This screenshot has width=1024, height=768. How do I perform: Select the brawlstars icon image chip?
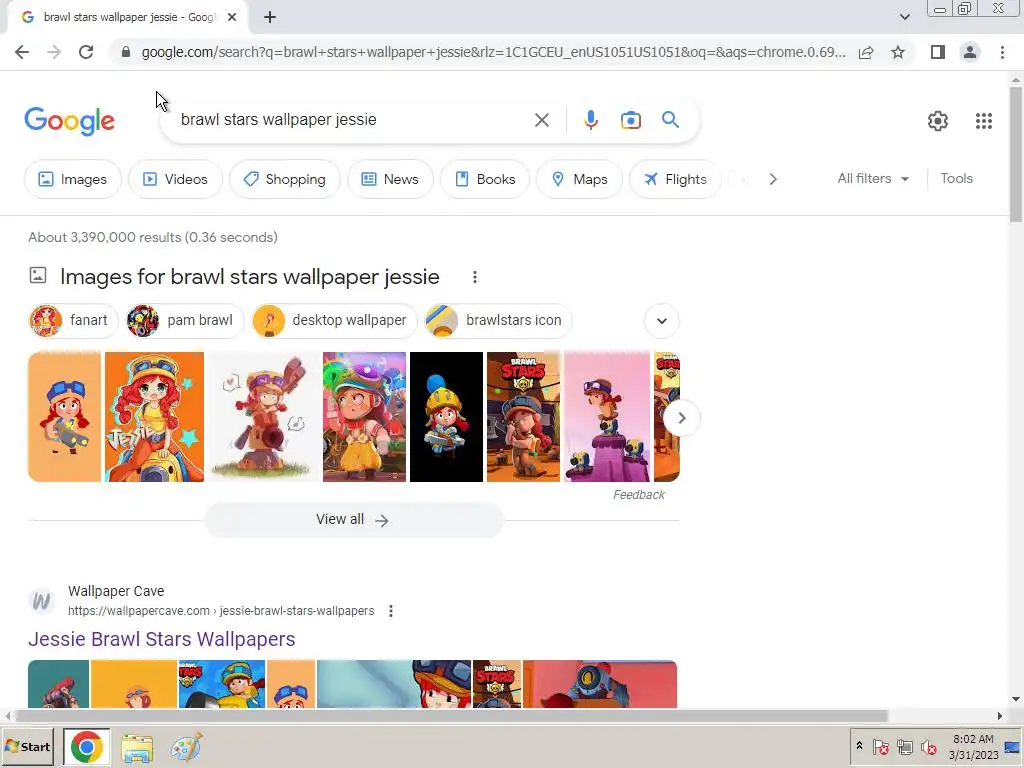tap(498, 321)
